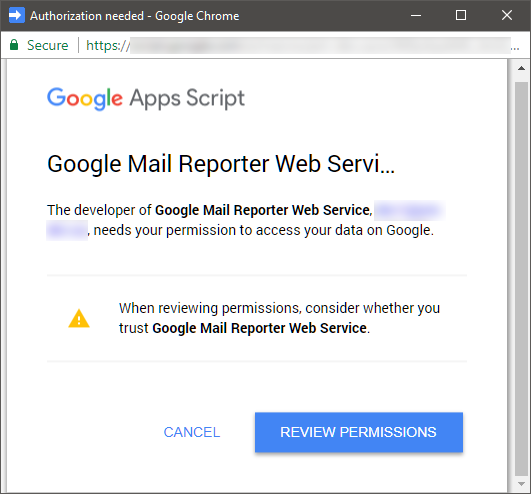
Task: Click the vertical scrollbar thumb
Action: (x=522, y=279)
